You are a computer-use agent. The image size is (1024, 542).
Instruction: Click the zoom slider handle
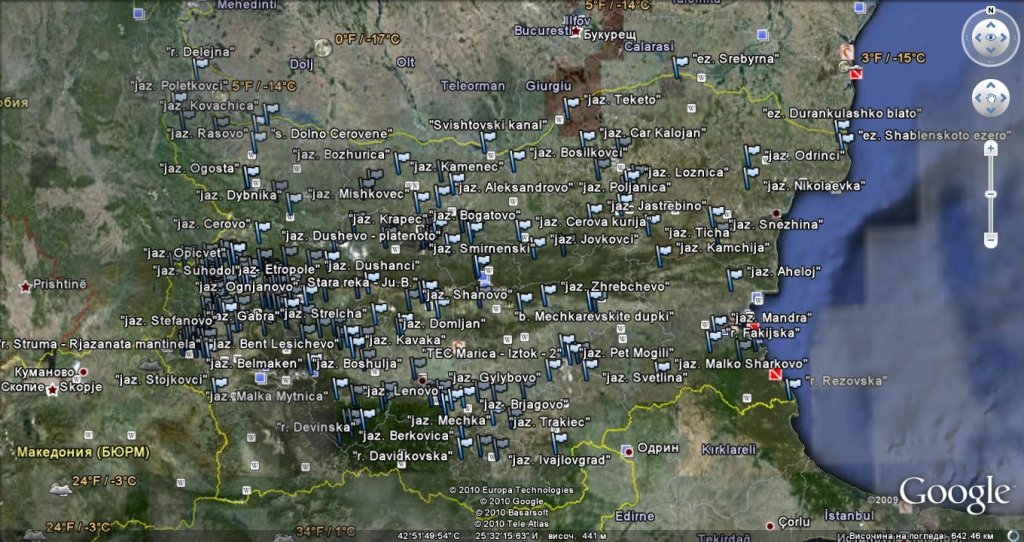pyautogui.click(x=991, y=195)
